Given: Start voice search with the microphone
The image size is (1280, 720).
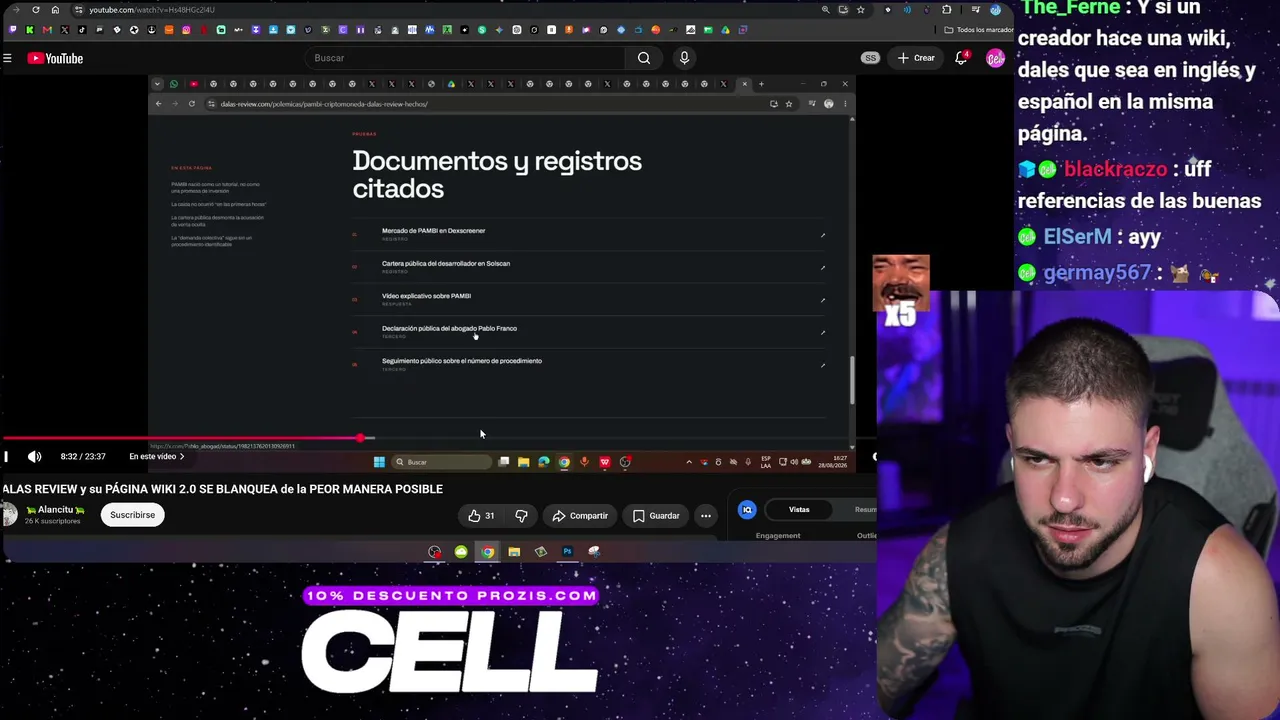Looking at the screenshot, I should pyautogui.click(x=684, y=58).
